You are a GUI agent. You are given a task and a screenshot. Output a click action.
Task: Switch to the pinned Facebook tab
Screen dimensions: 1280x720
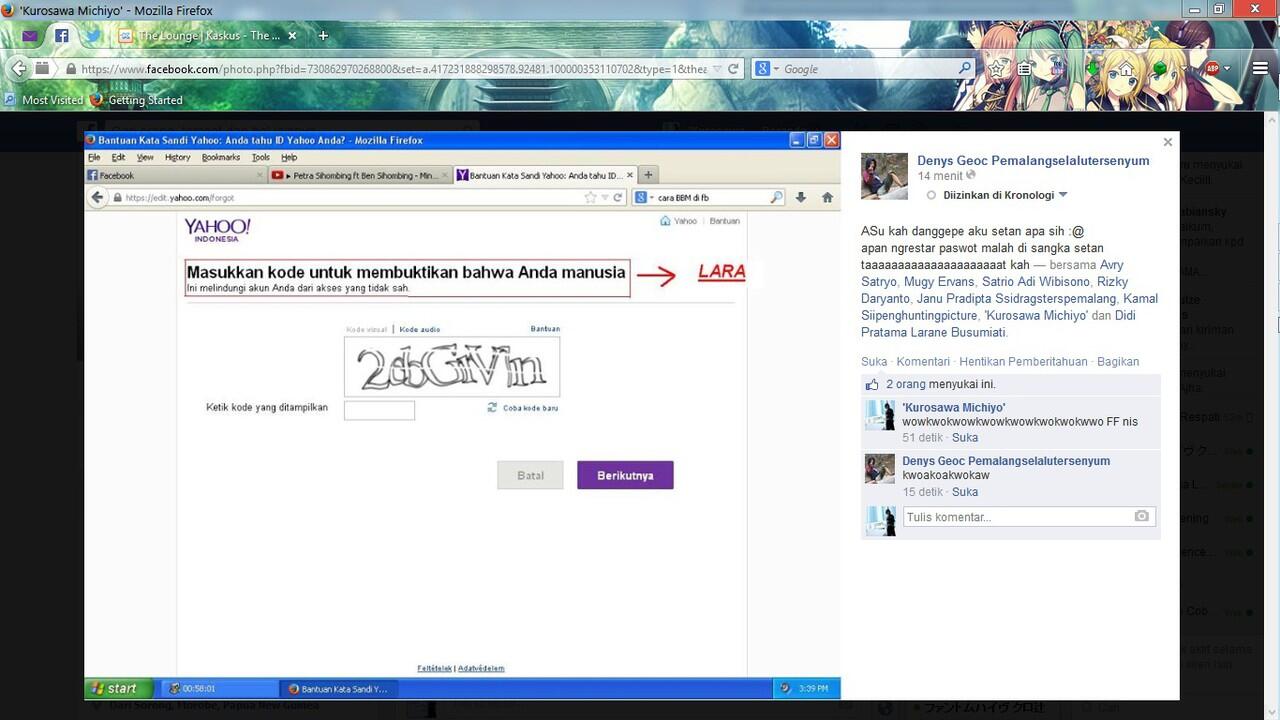click(x=61, y=35)
